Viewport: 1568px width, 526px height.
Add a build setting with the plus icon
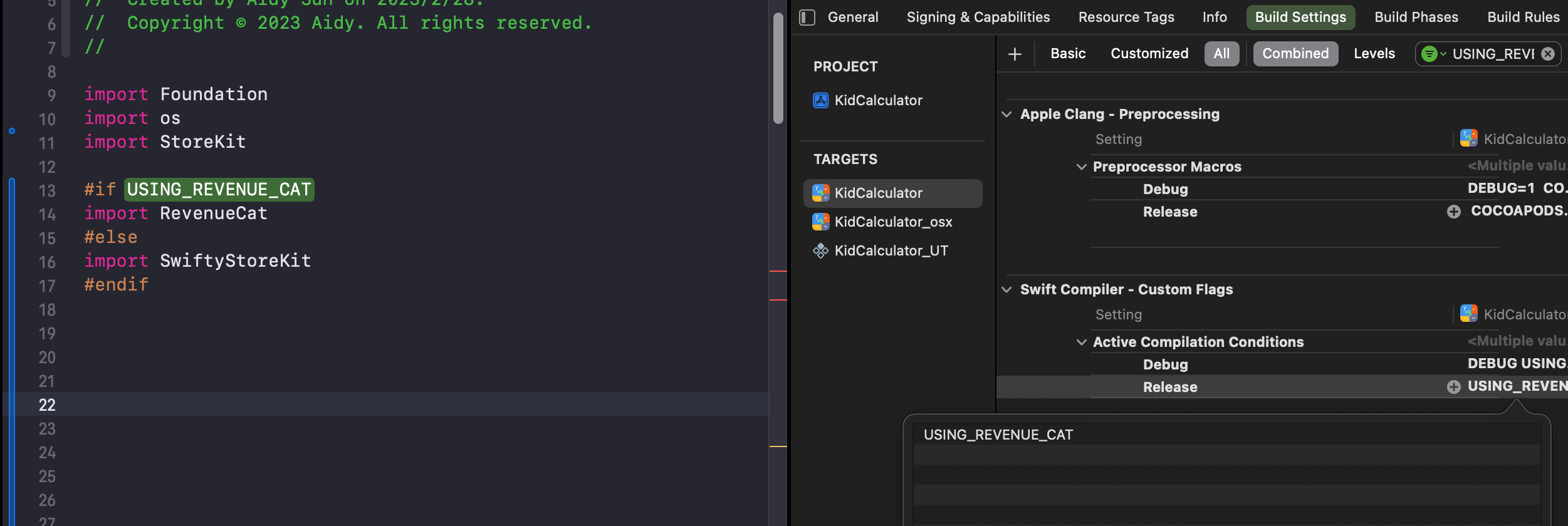point(1015,54)
